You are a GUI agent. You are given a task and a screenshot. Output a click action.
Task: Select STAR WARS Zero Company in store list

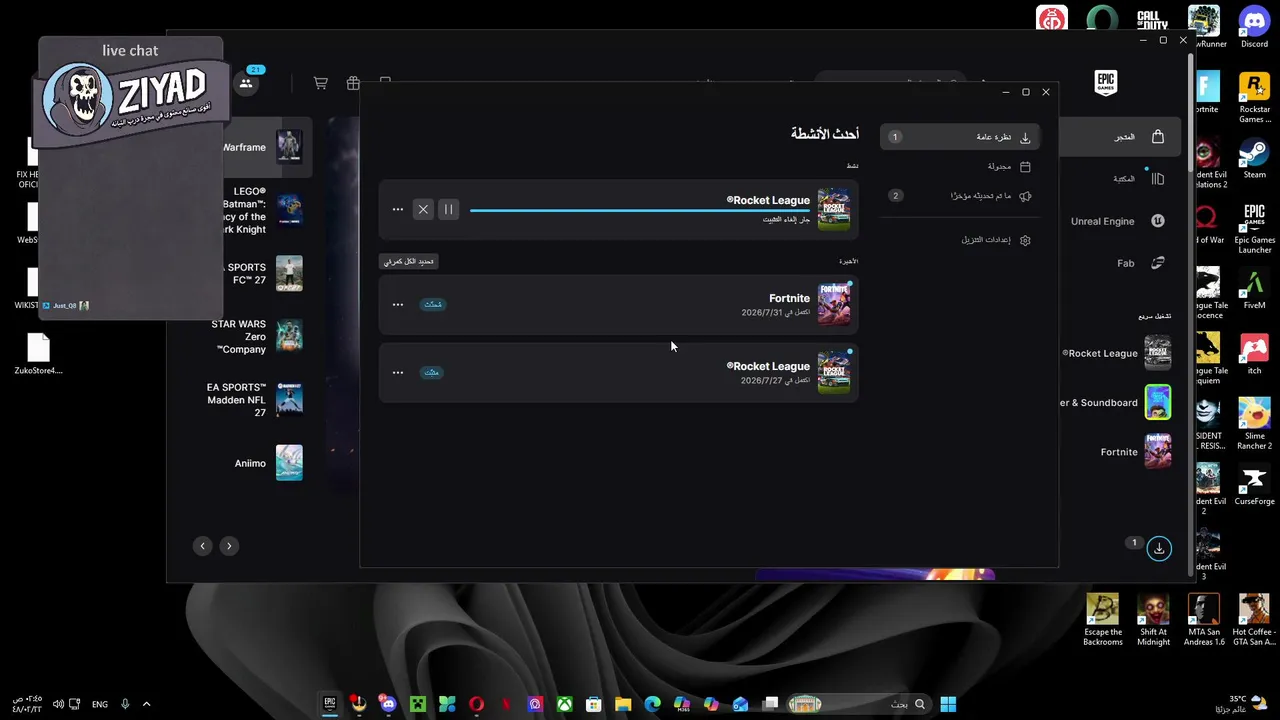(x=258, y=337)
